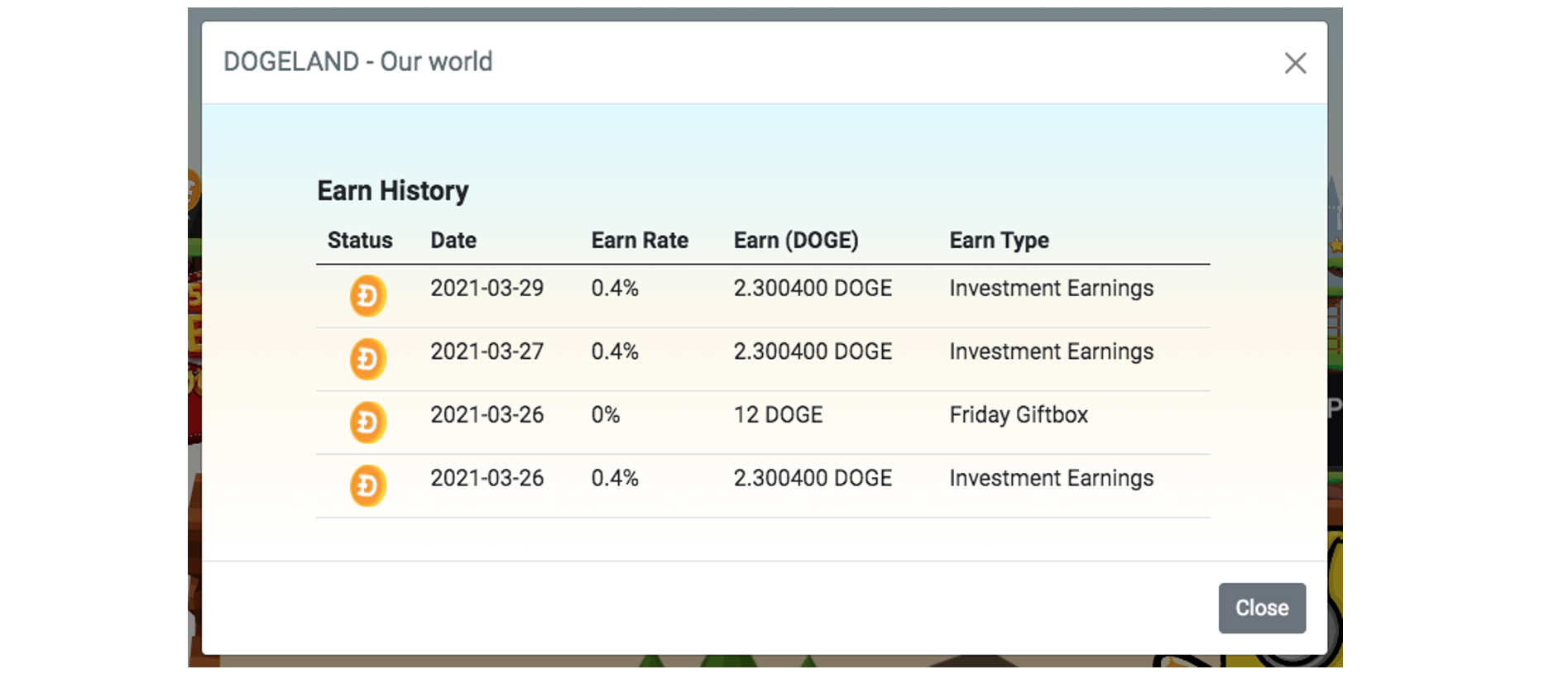Screen dimensions: 1568x674
Task: Click "Investment Earnings" for 2021-03-29
Action: (1051, 289)
